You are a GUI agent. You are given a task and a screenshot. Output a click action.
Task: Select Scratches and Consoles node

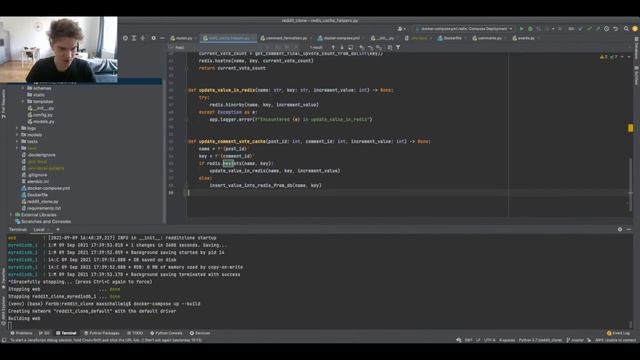[43, 221]
